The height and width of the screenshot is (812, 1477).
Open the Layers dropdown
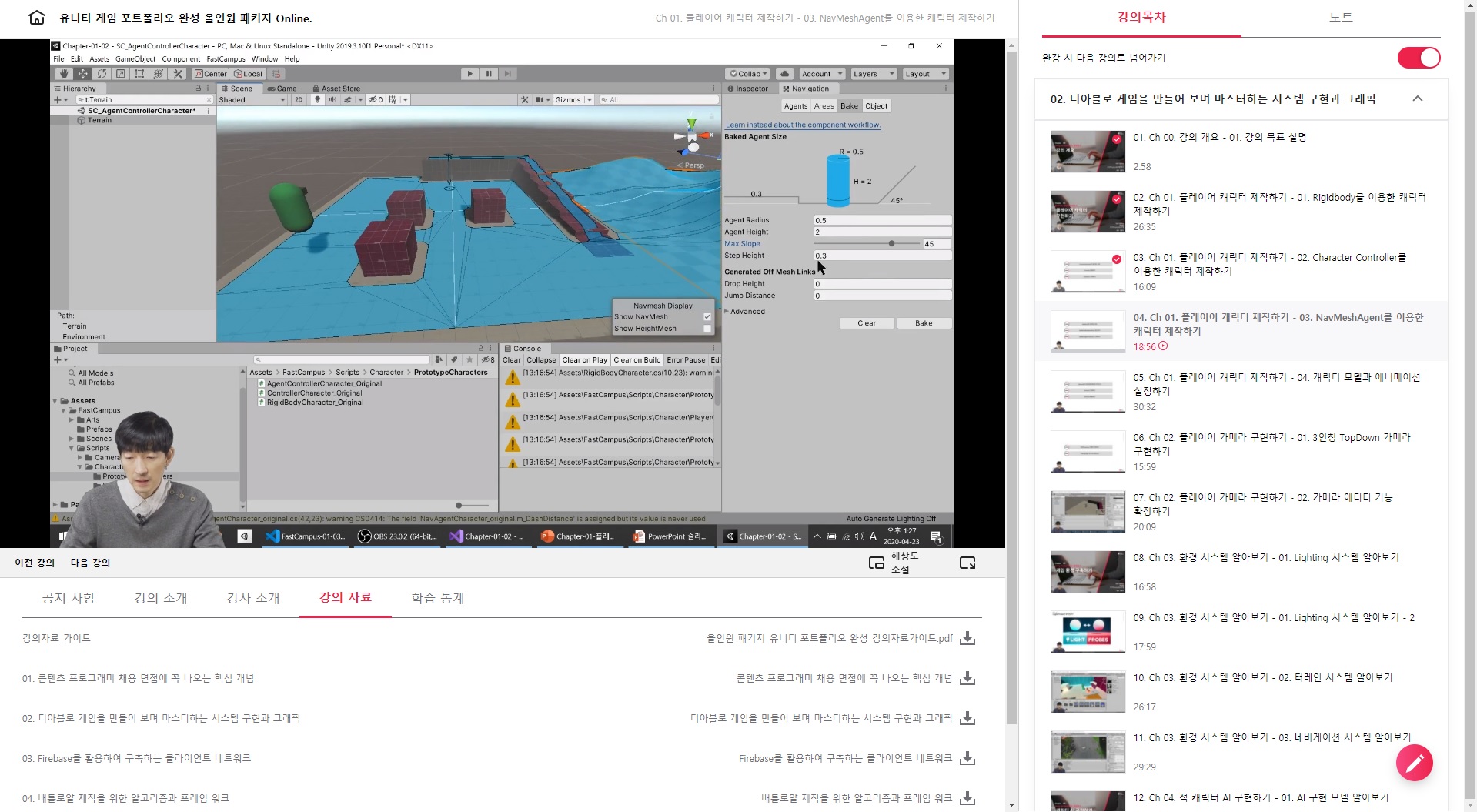point(873,74)
